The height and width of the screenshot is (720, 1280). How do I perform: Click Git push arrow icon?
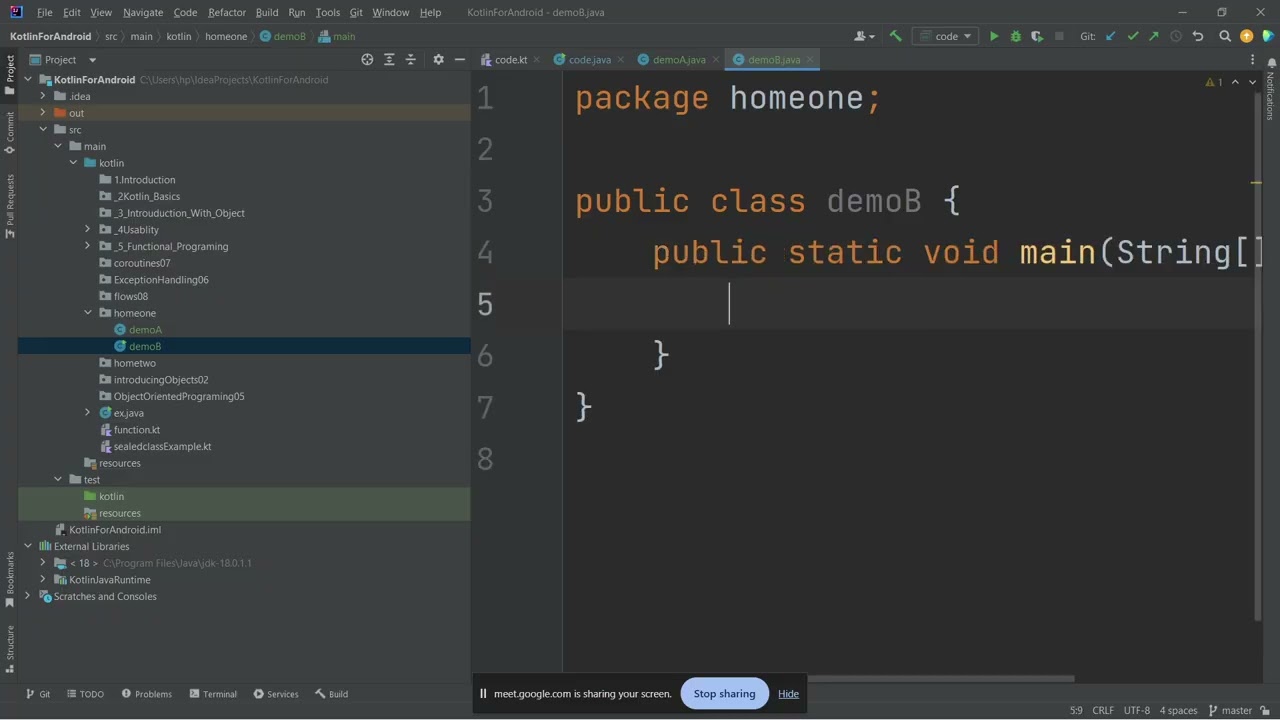point(1154,36)
